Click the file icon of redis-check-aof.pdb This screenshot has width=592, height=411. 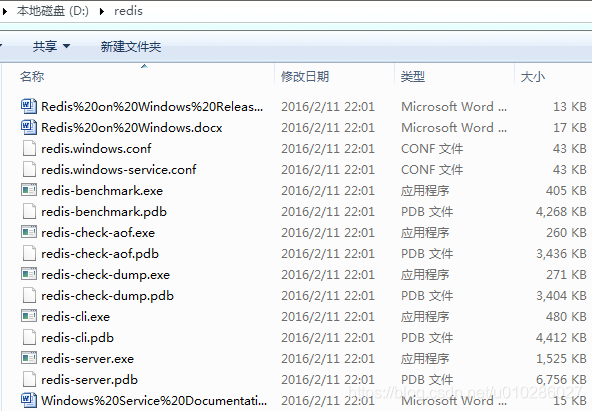29,253
